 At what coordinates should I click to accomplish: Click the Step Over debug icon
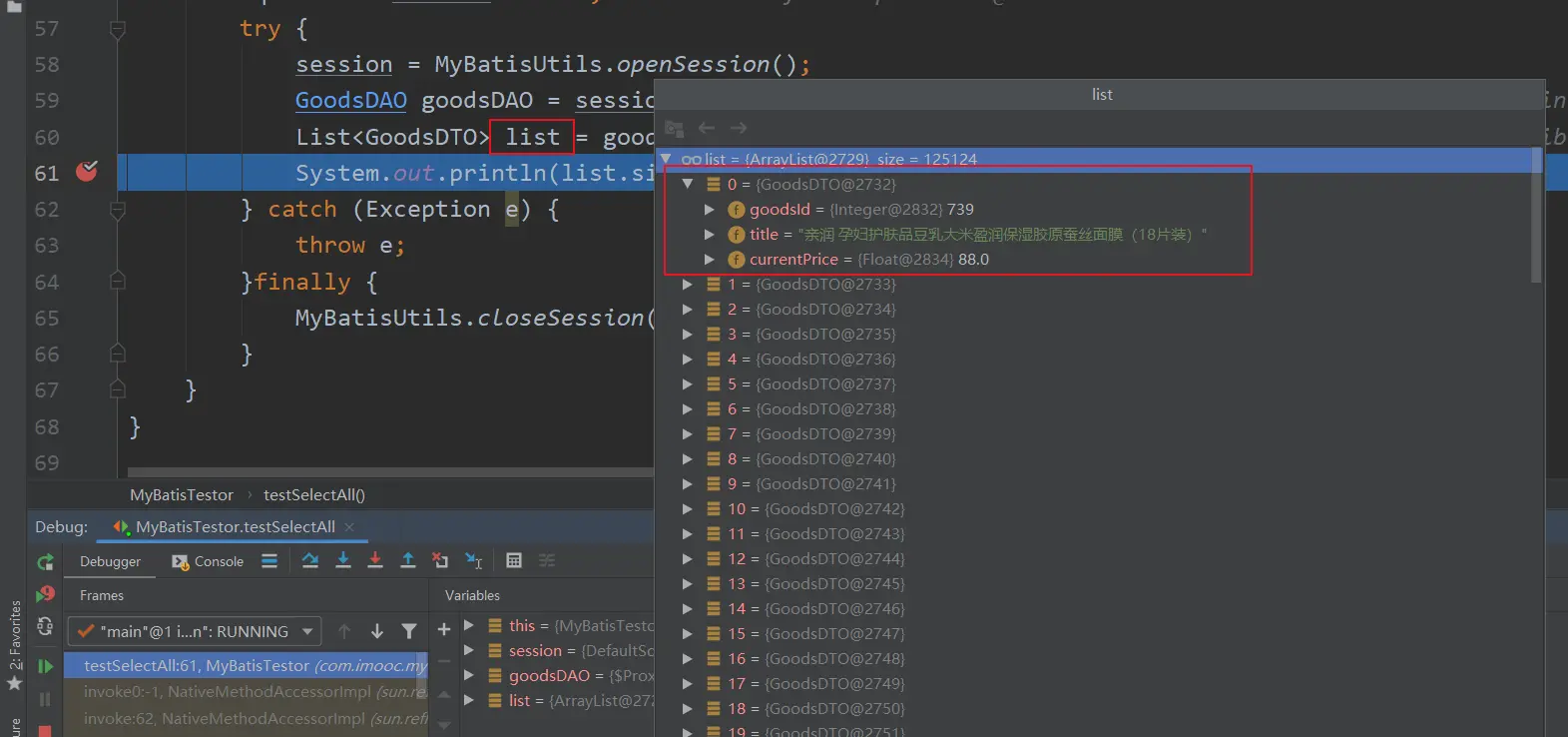tap(310, 560)
